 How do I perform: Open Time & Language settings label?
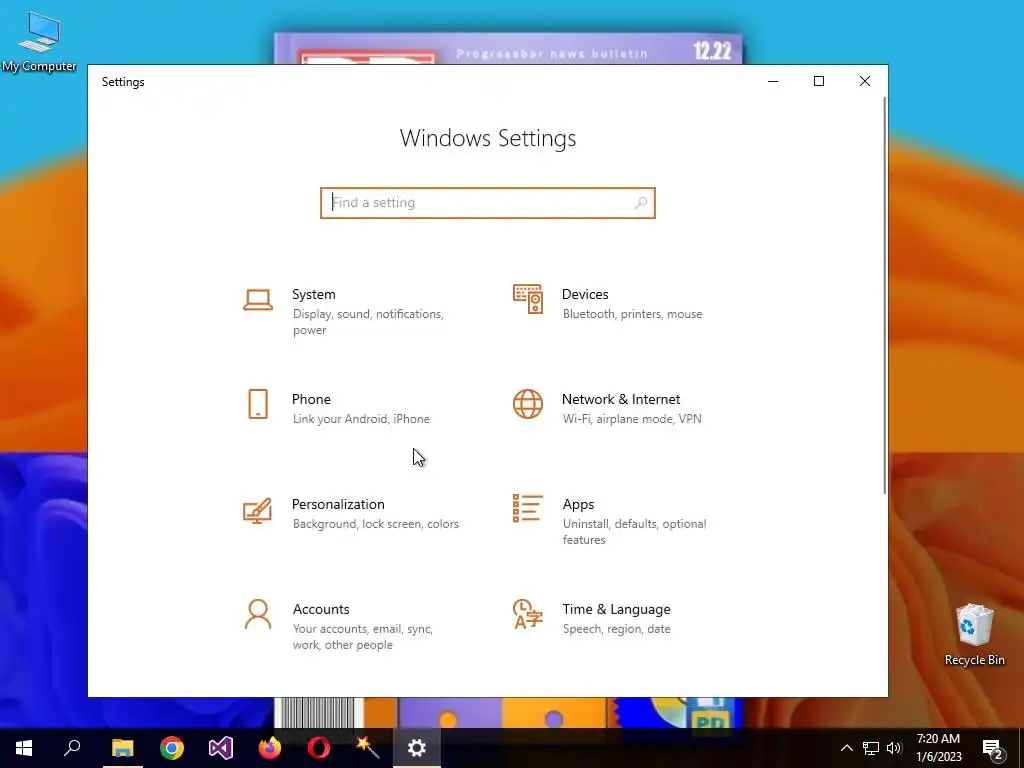pyautogui.click(x=616, y=609)
